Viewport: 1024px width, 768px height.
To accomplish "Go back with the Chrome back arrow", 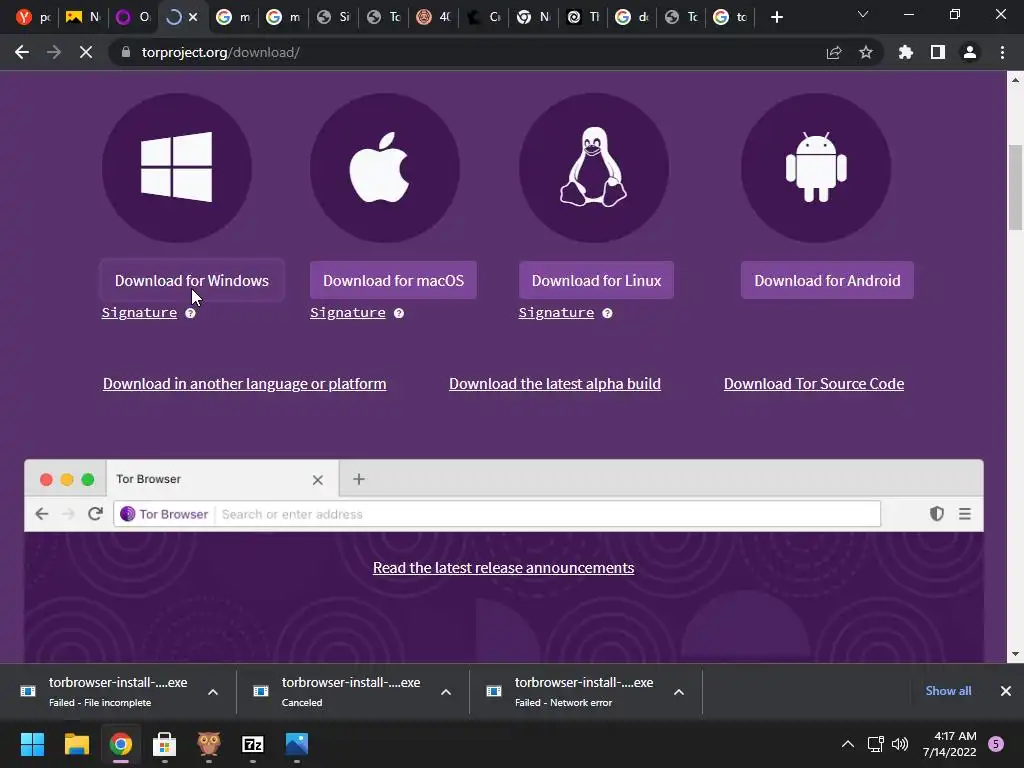I will [22, 52].
